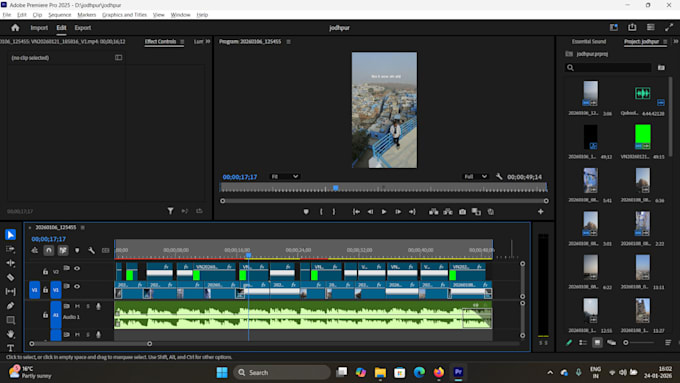Go to In point
Image resolution: width=680 pixels, height=383 pixels.
[356, 212]
